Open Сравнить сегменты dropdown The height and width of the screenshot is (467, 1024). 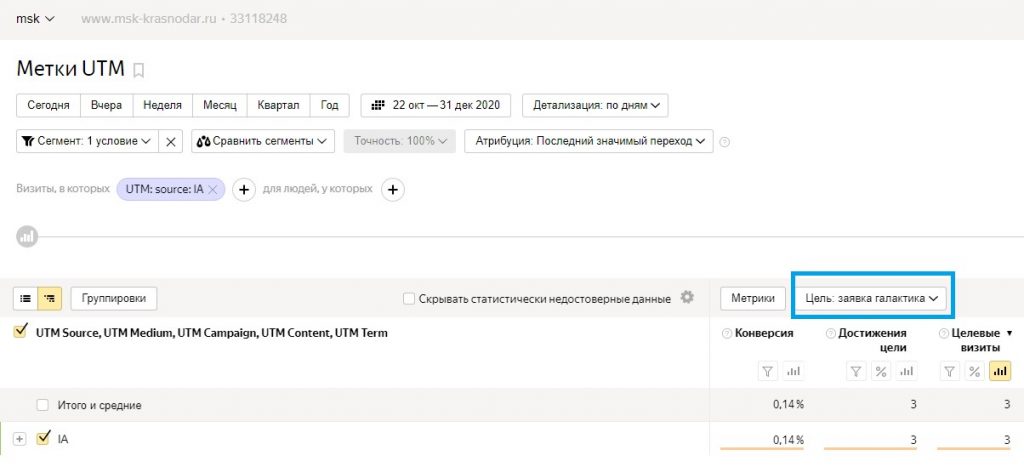(x=263, y=141)
